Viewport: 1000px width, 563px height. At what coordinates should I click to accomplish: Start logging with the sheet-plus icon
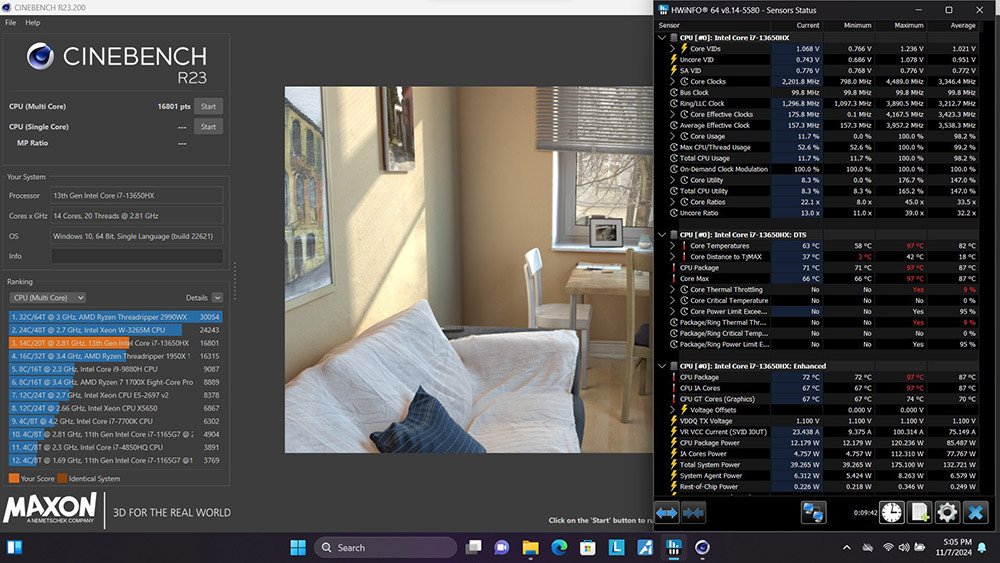coord(920,513)
